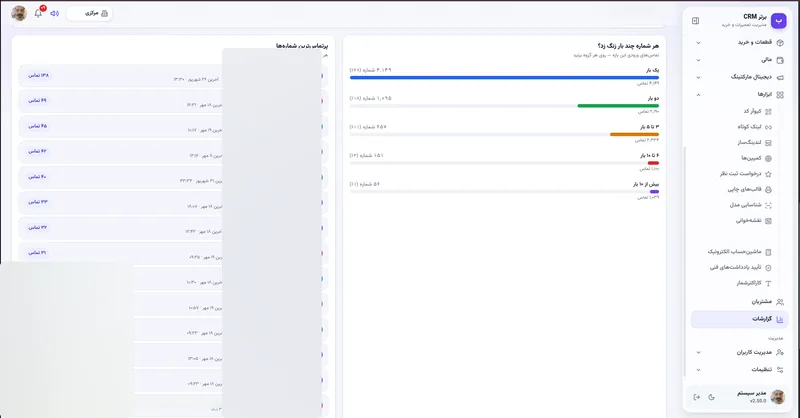800x418 pixels.
Task: Click the purple بیش از ۱۰ بار bar
Action: coord(655,192)
